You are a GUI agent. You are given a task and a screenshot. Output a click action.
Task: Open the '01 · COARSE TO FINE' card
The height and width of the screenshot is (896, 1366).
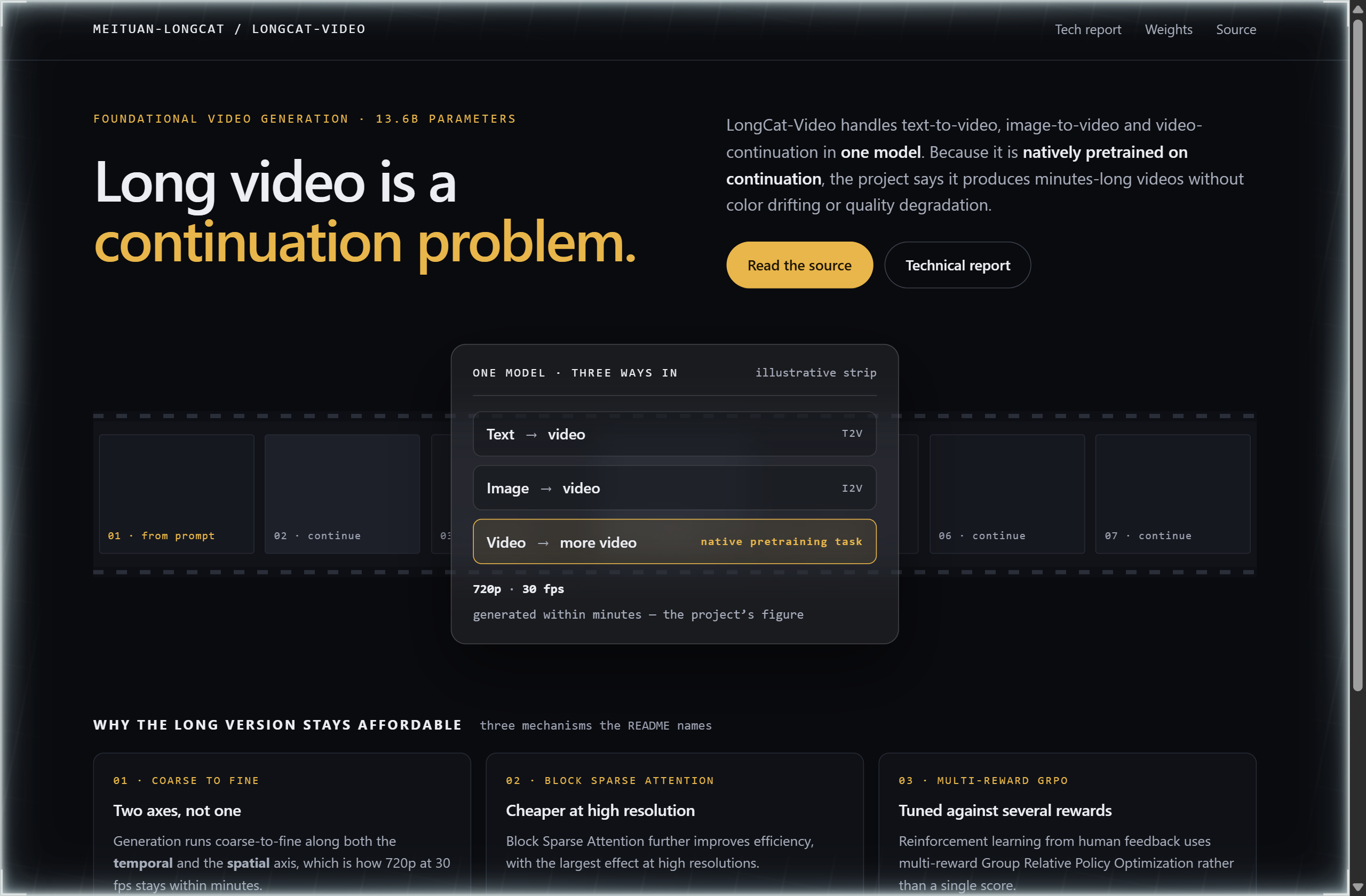(282, 823)
